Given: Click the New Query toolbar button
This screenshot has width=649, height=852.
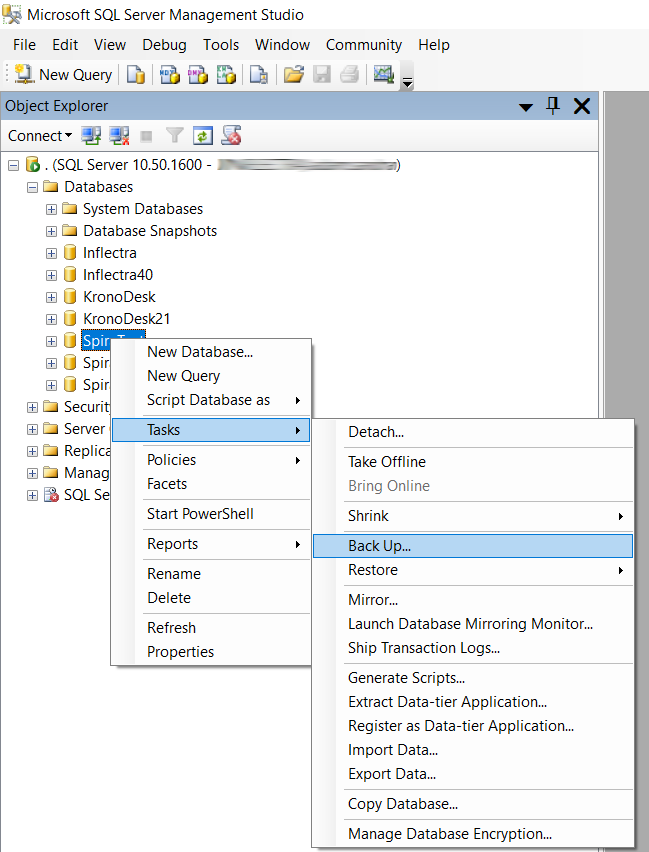Looking at the screenshot, I should (64, 75).
